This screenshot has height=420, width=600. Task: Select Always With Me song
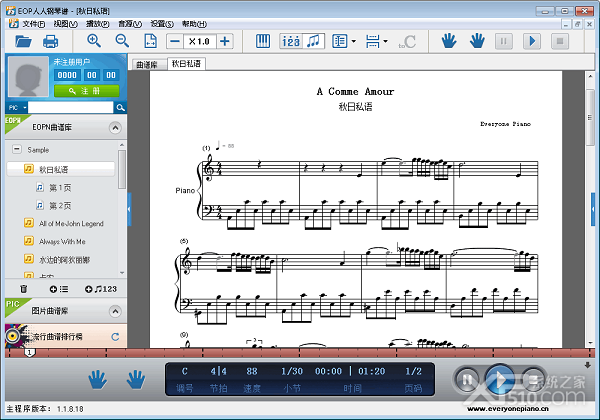tap(62, 241)
